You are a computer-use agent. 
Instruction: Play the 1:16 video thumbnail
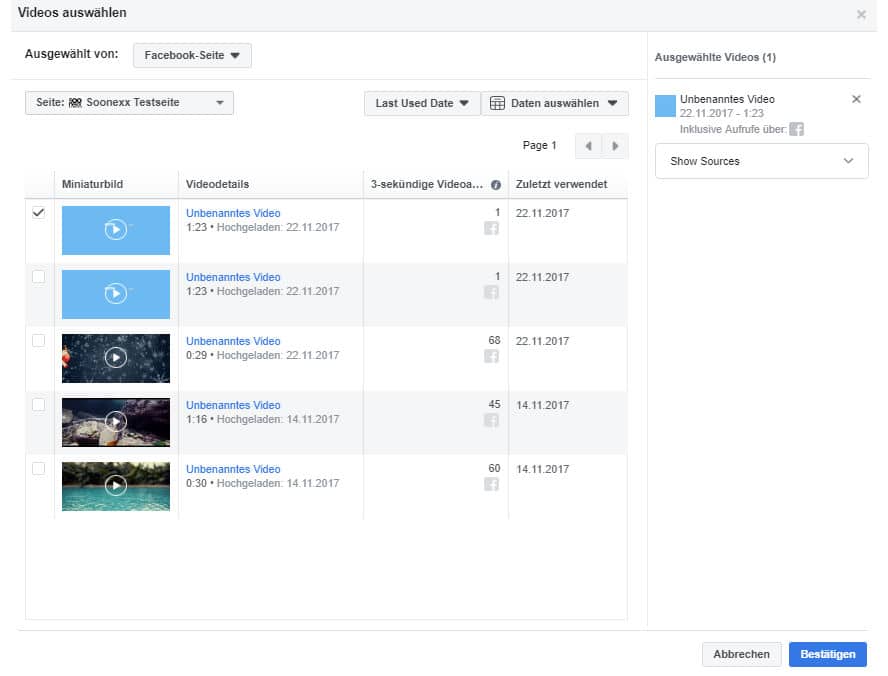point(116,421)
